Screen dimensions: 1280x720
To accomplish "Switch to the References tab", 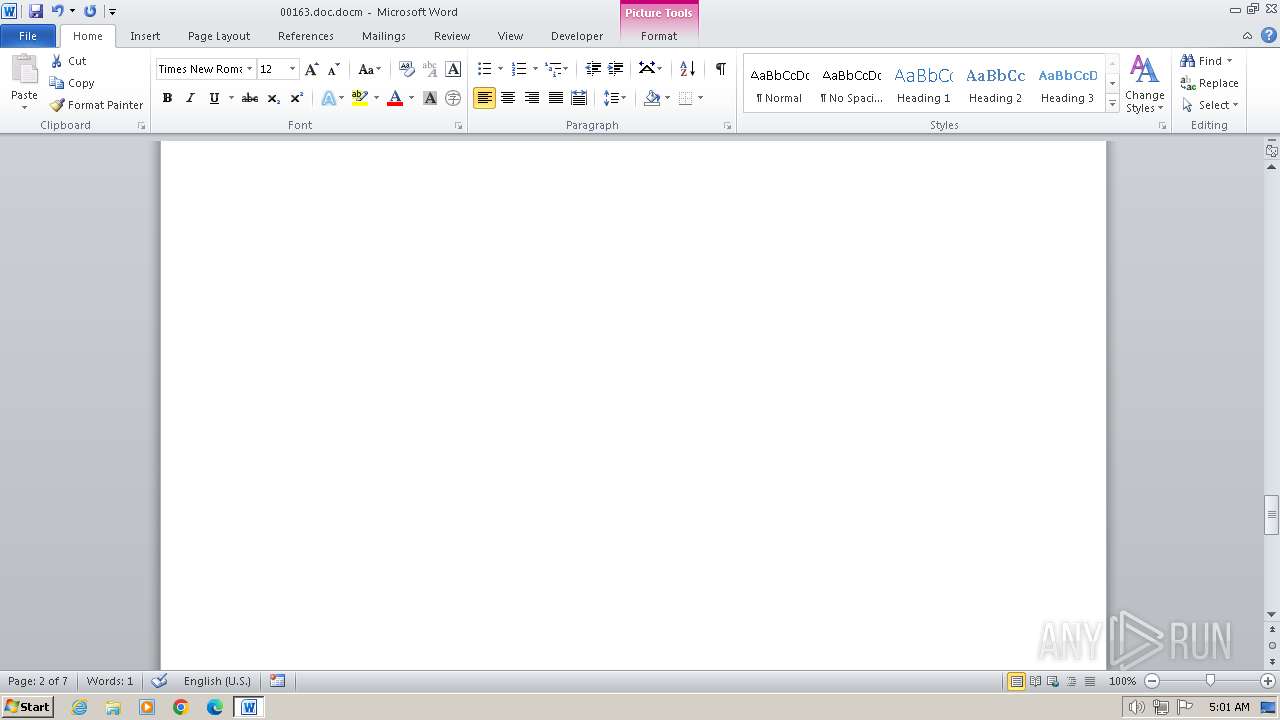I will click(x=306, y=36).
